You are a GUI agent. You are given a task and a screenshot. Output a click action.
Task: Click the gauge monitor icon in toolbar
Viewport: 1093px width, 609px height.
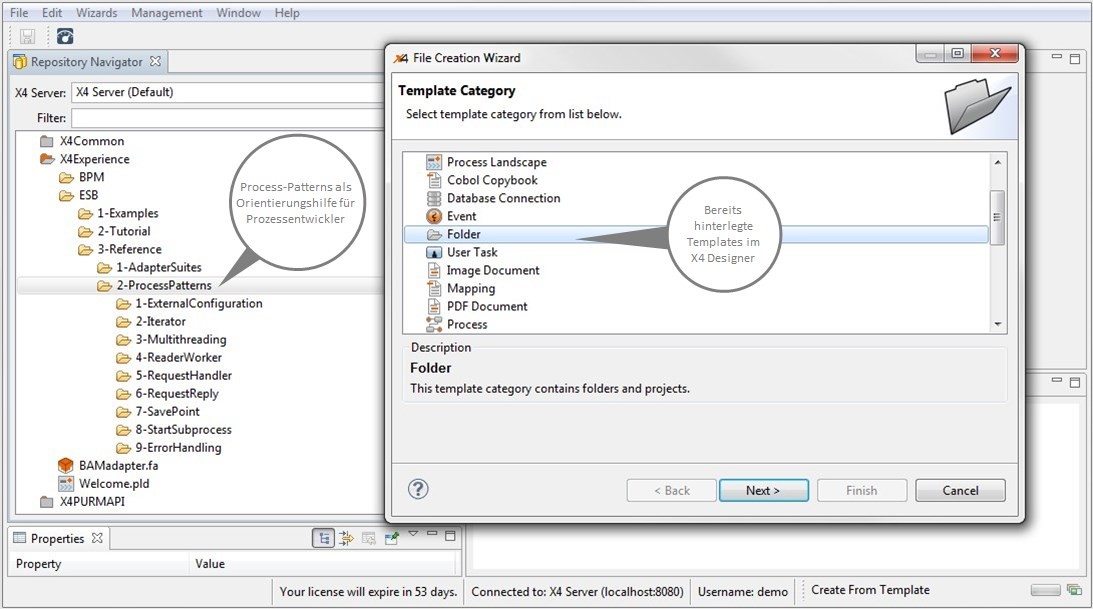coord(65,37)
